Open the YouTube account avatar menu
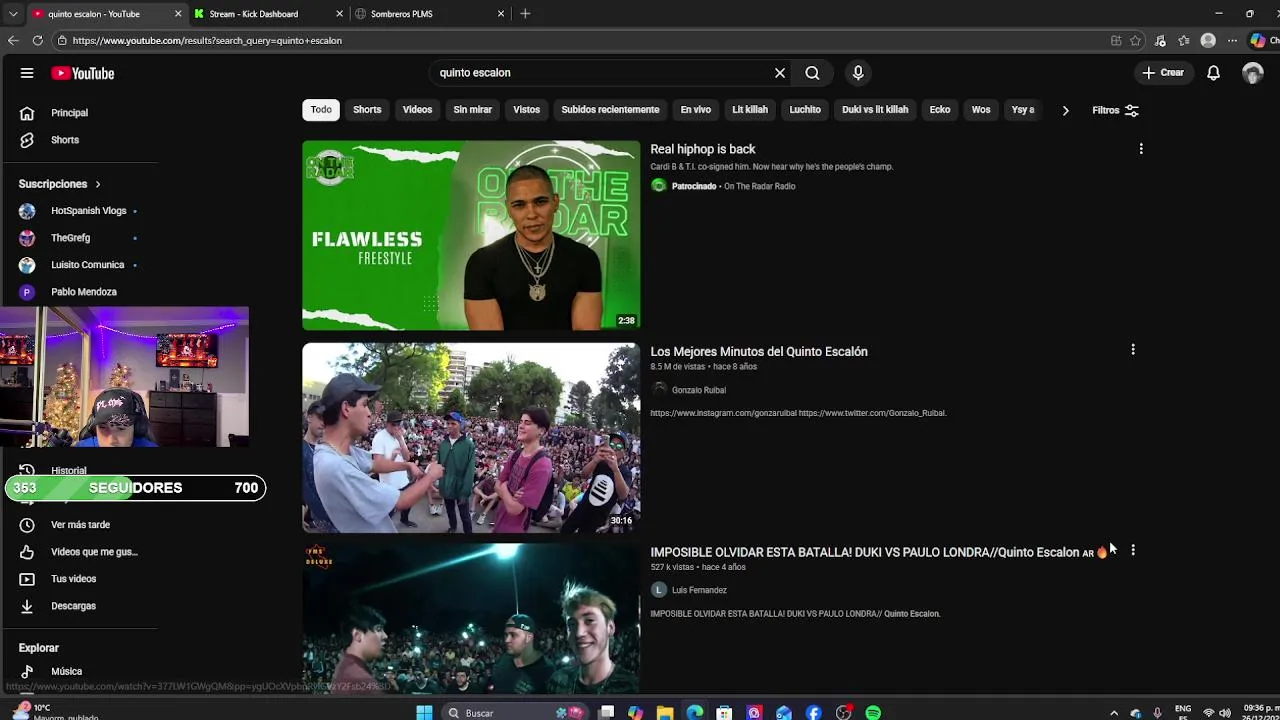This screenshot has width=1280, height=720. pyautogui.click(x=1253, y=73)
